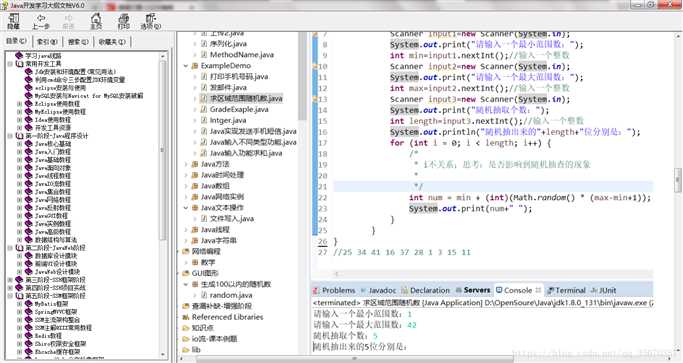Click the 知识点 folder icon
Screen dimensions: 683x363
coord(186,328)
